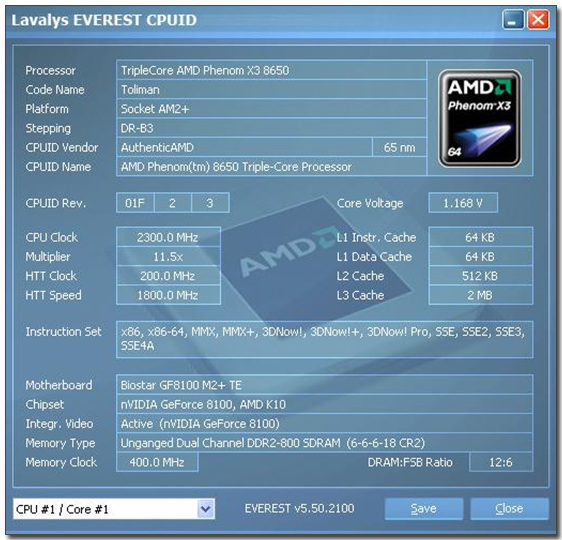
Task: Click the CPU Clock 2300.0 MHz value
Action: click(x=168, y=237)
